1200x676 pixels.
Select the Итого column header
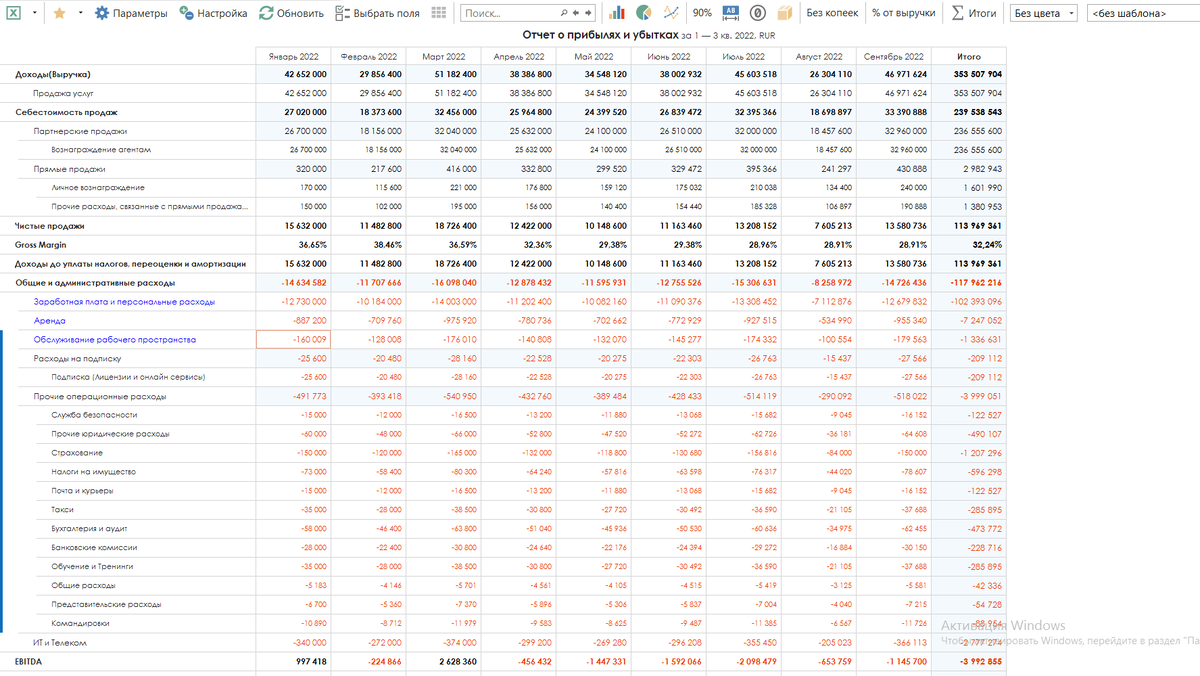[969, 57]
